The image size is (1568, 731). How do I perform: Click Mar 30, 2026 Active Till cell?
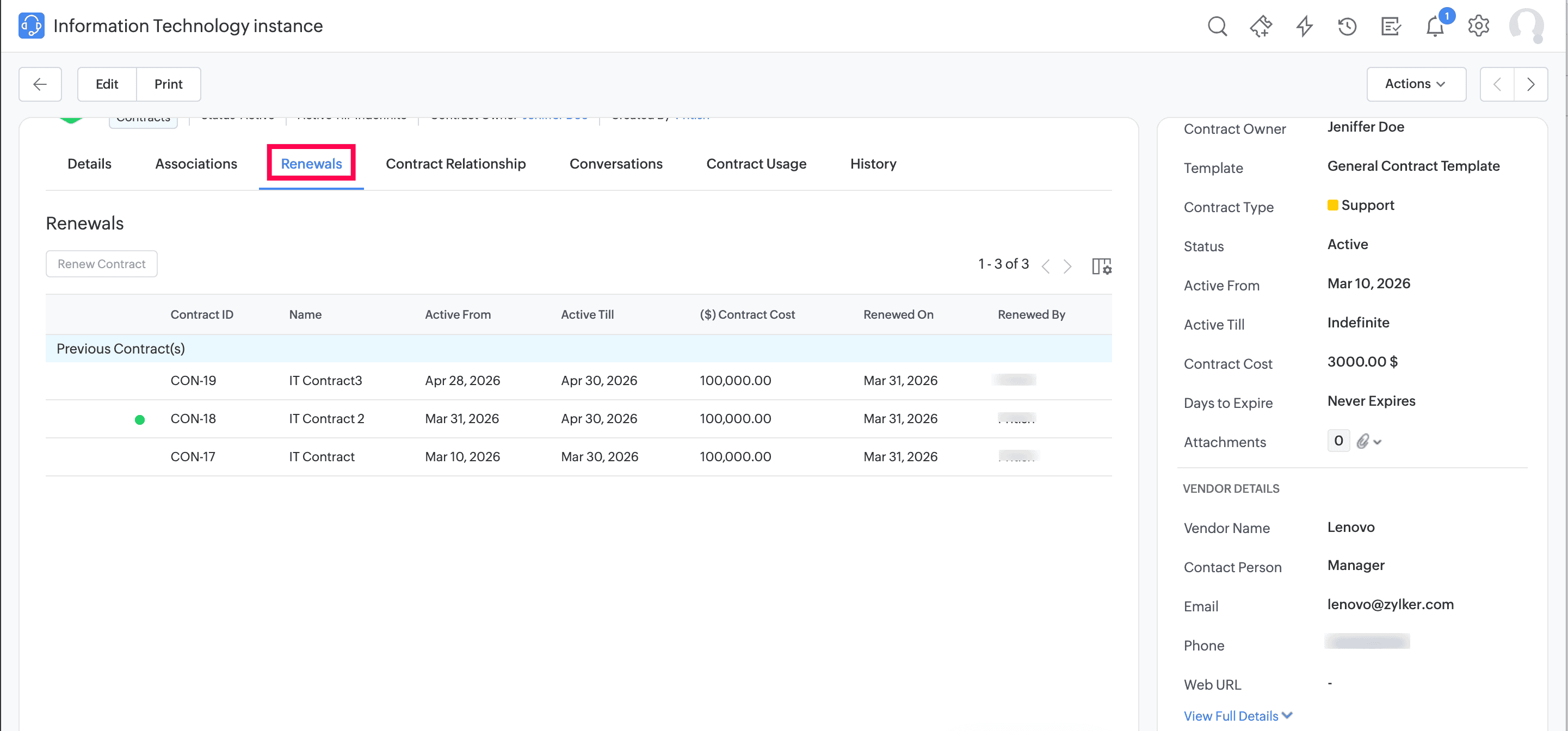pos(599,456)
